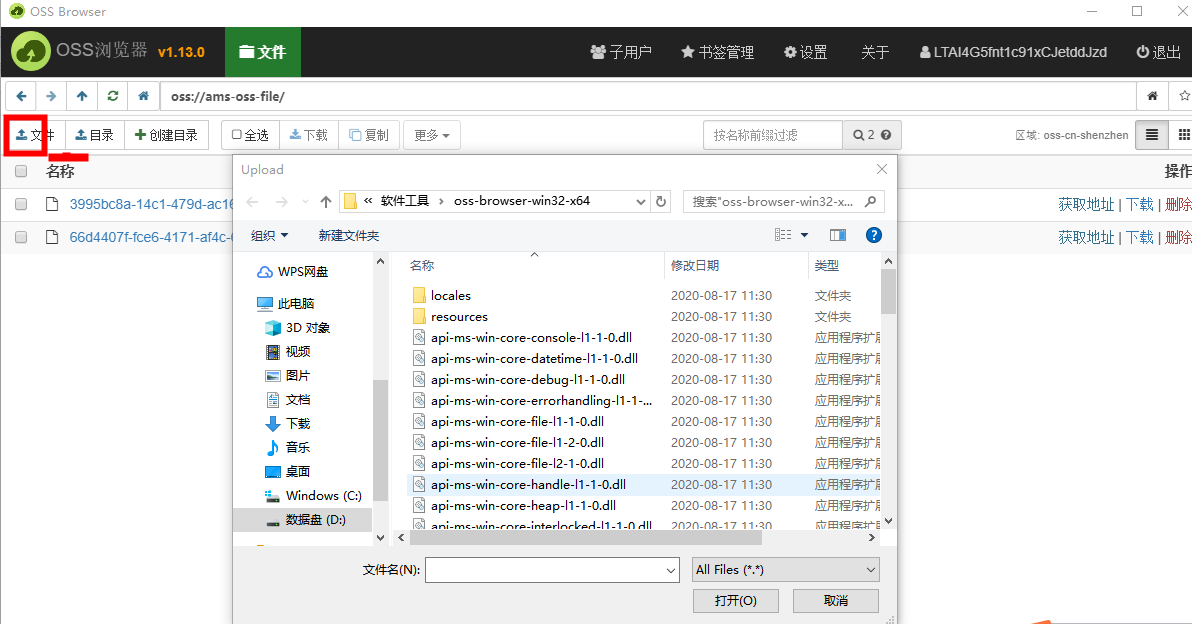Refresh the OSS file list
1192x624 pixels.
[113, 97]
